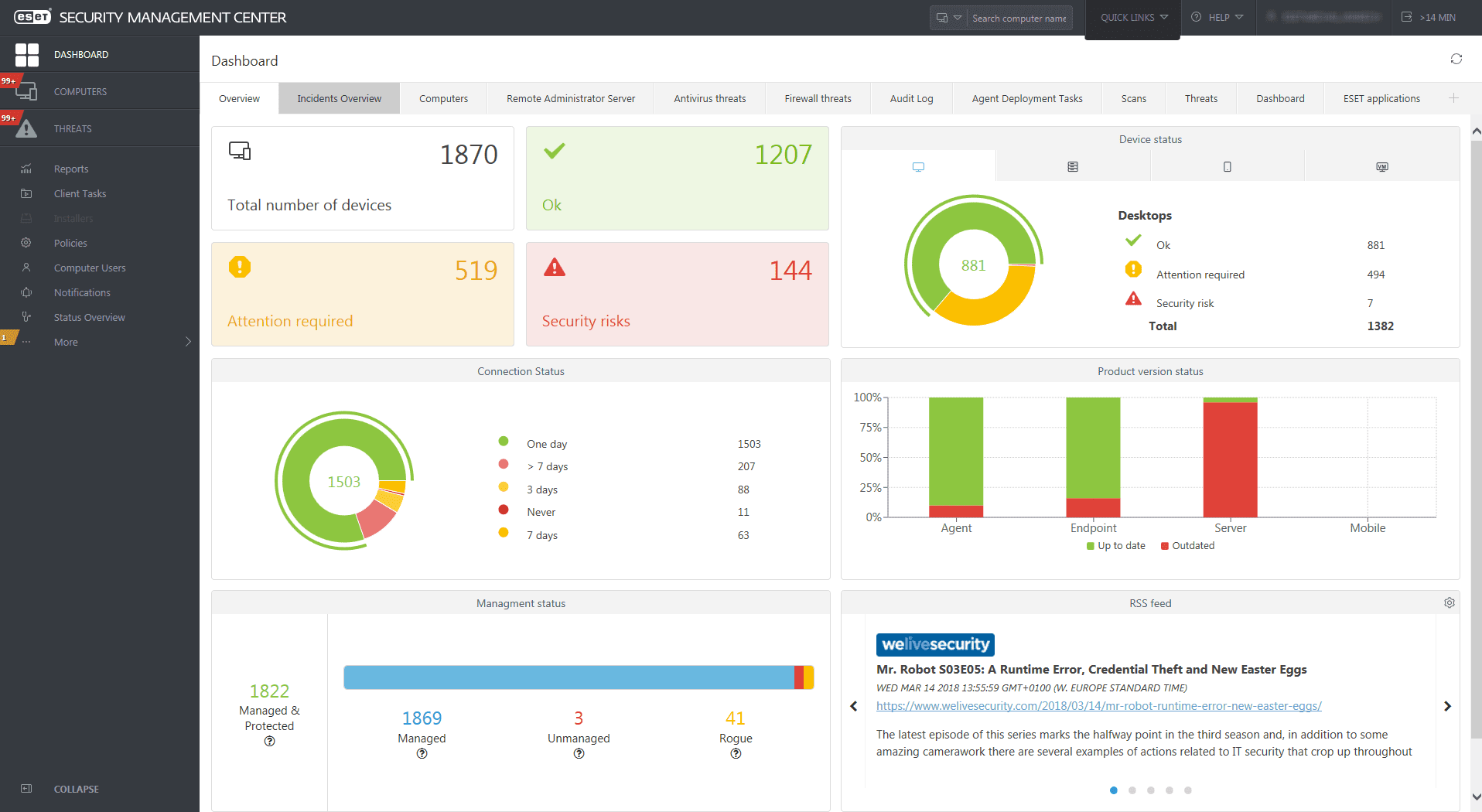Open Client Tasks from the sidebar
Screen dimensions: 1482x812
click(80, 193)
